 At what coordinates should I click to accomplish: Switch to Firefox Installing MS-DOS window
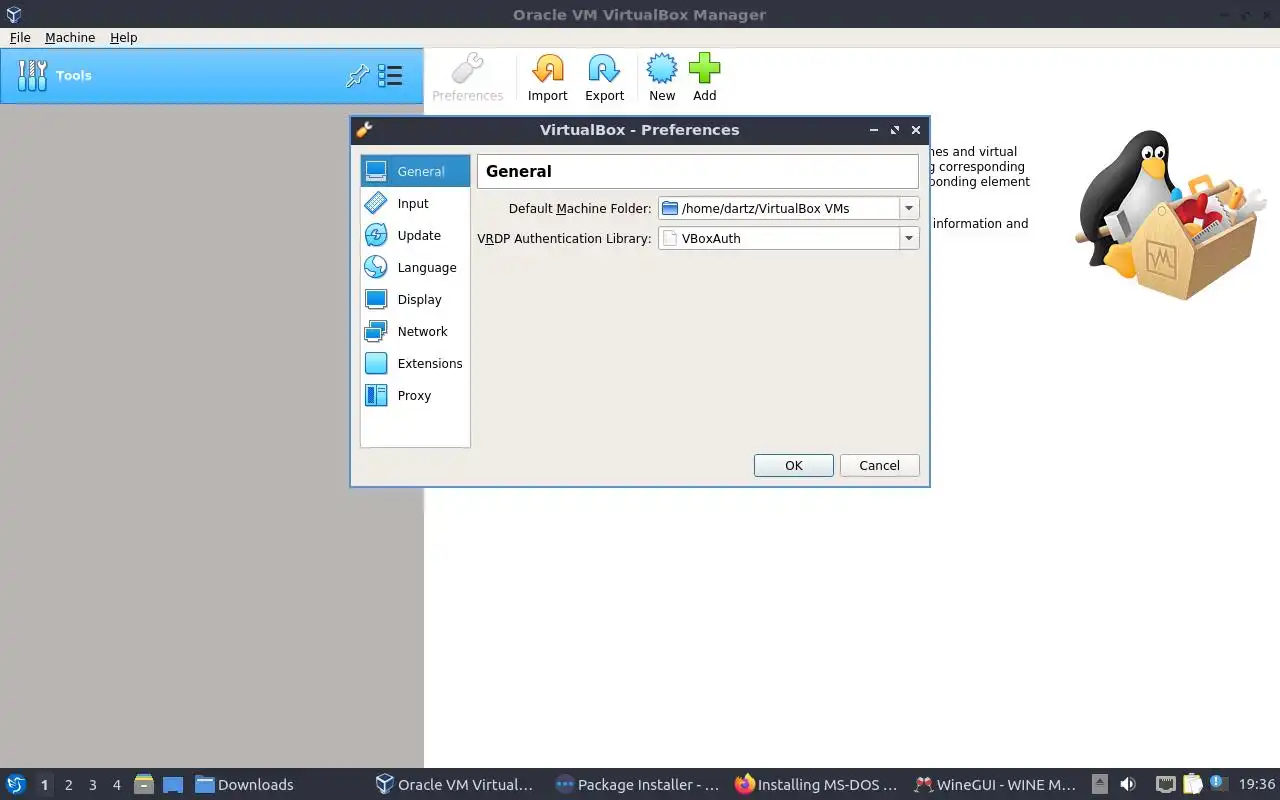click(816, 784)
